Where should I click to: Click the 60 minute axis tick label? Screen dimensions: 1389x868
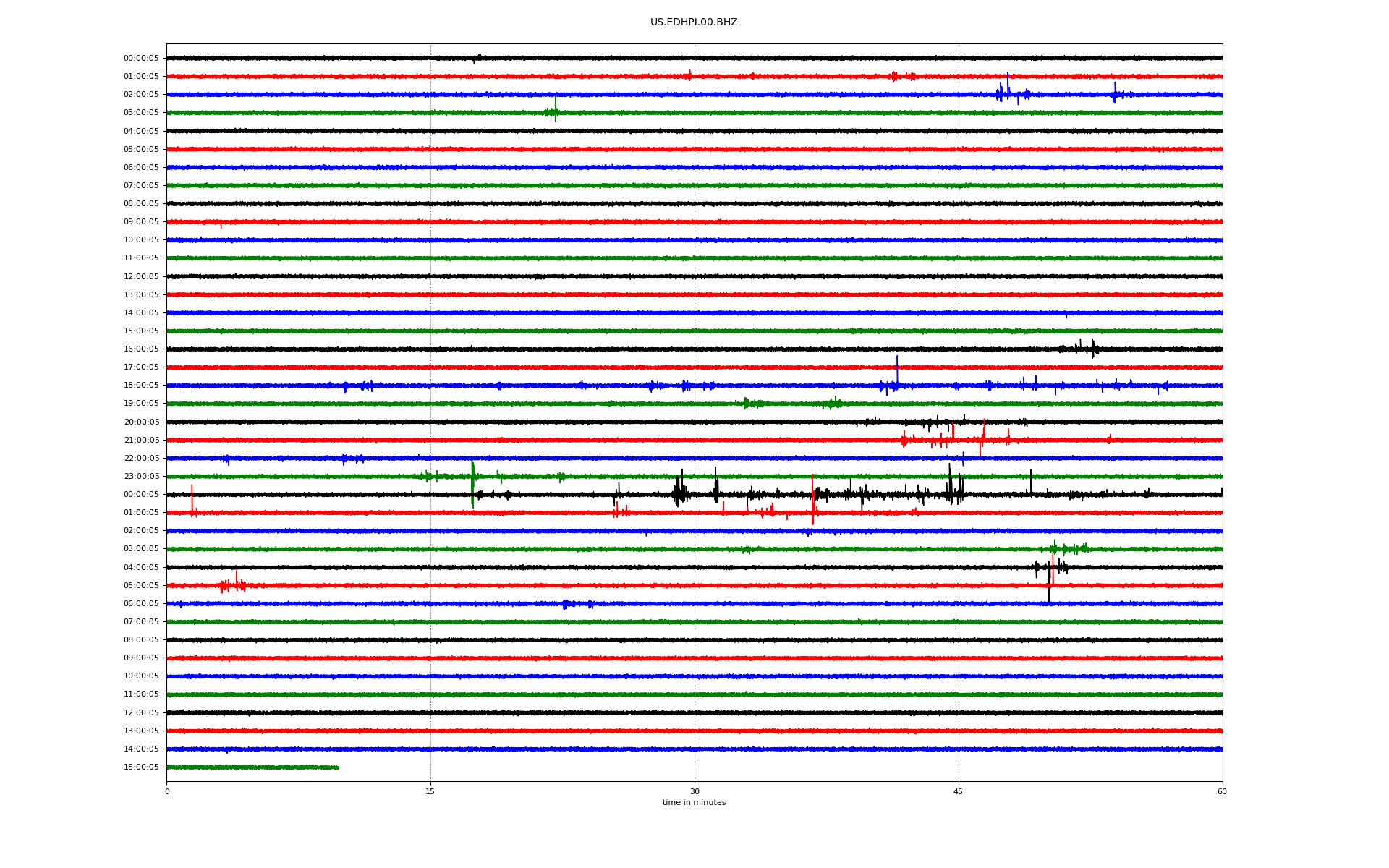(1222, 792)
